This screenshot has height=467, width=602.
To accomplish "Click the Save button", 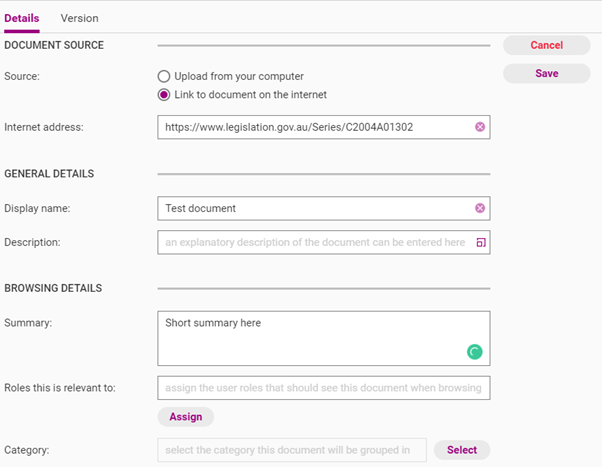I will click(x=546, y=73).
